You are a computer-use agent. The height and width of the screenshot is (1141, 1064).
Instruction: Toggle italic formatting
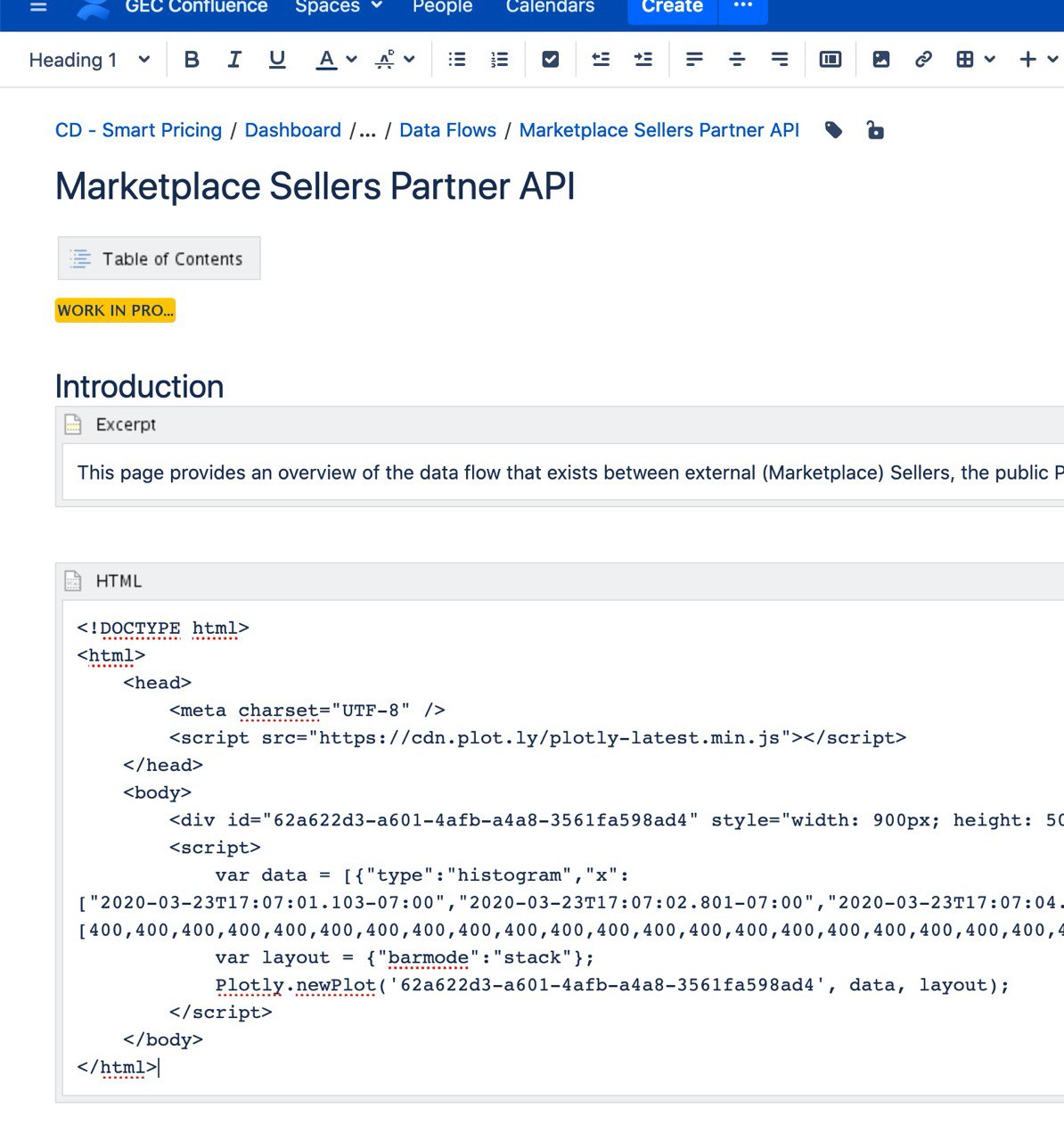point(233,60)
